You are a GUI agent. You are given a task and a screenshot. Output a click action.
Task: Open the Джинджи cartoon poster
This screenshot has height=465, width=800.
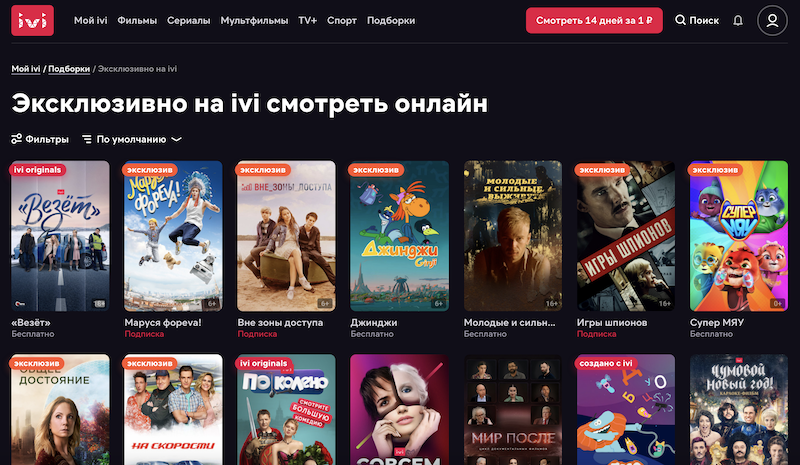click(399, 236)
